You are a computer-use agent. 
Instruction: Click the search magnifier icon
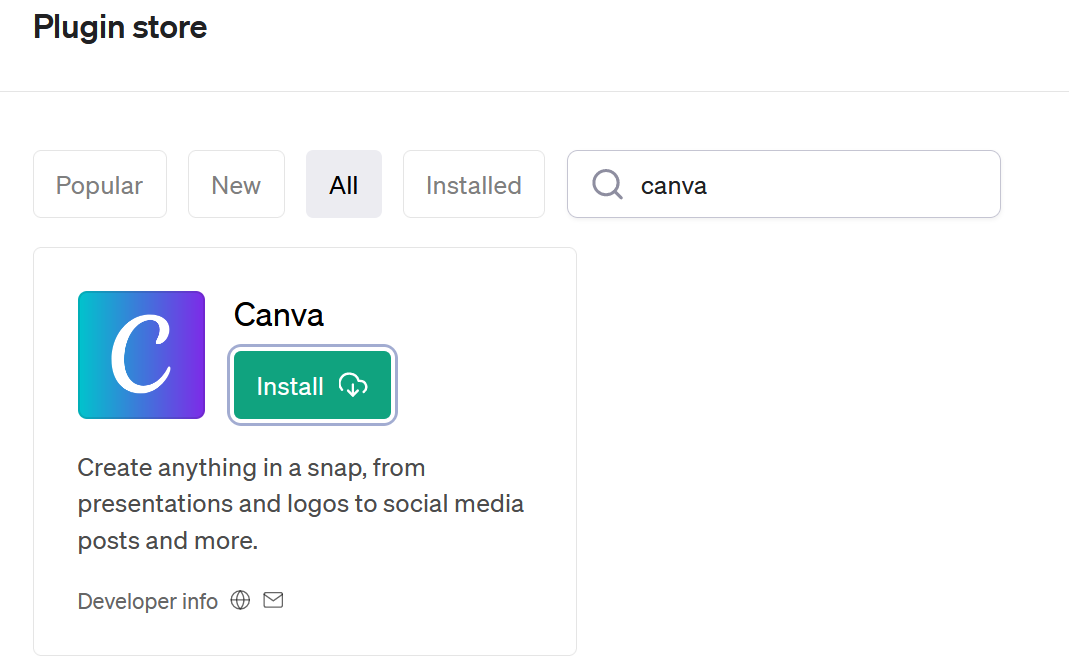click(607, 184)
